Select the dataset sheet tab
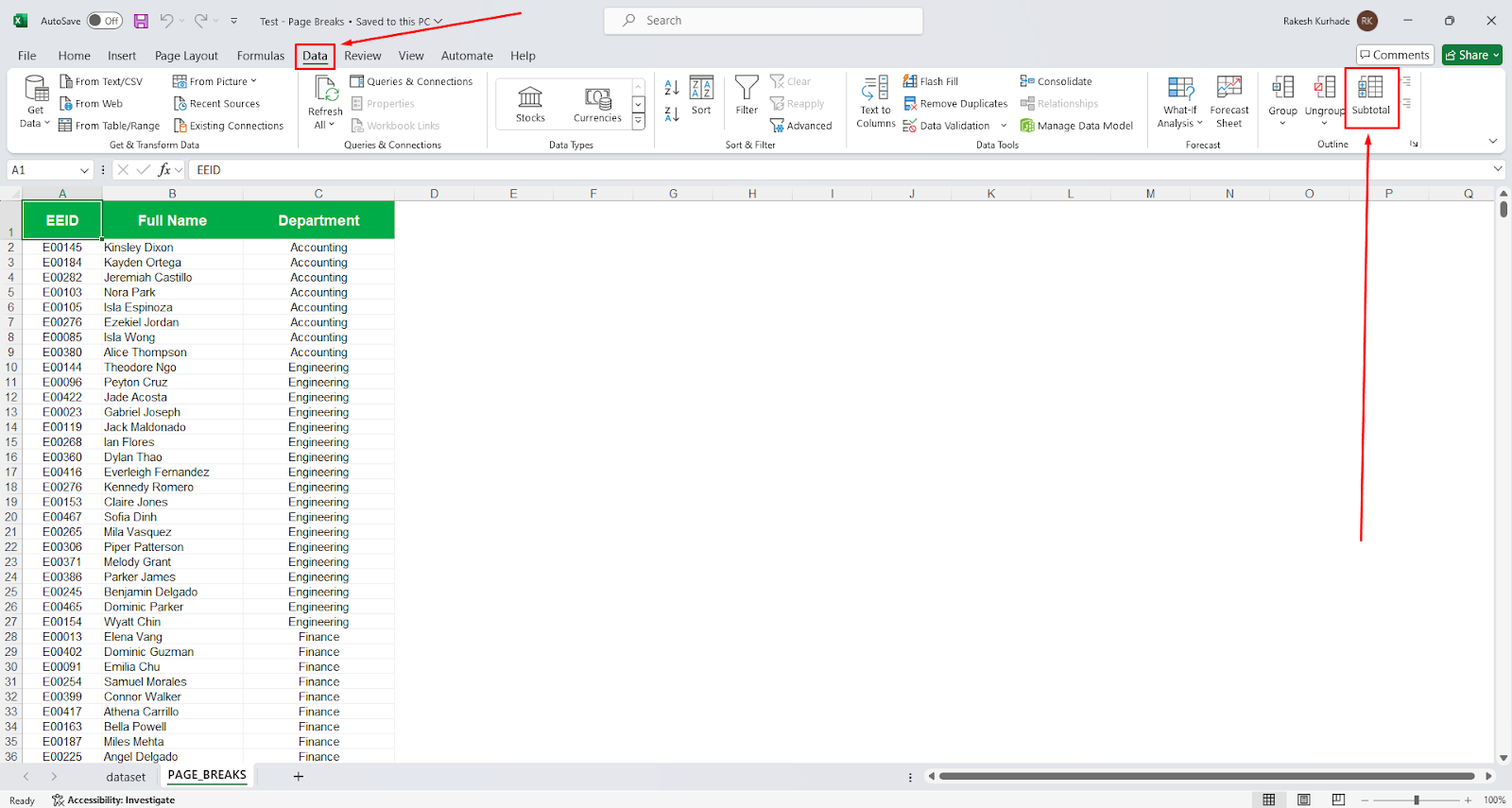1512x808 pixels. coord(126,777)
